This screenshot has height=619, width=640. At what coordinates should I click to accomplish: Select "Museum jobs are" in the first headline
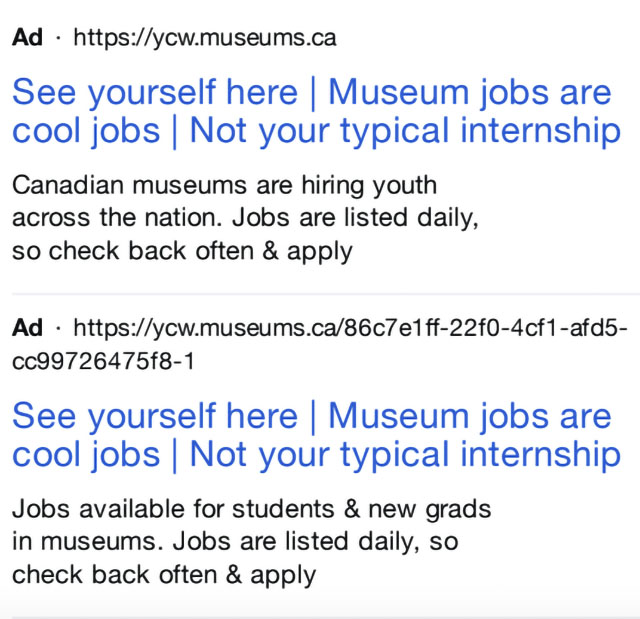pos(469,93)
